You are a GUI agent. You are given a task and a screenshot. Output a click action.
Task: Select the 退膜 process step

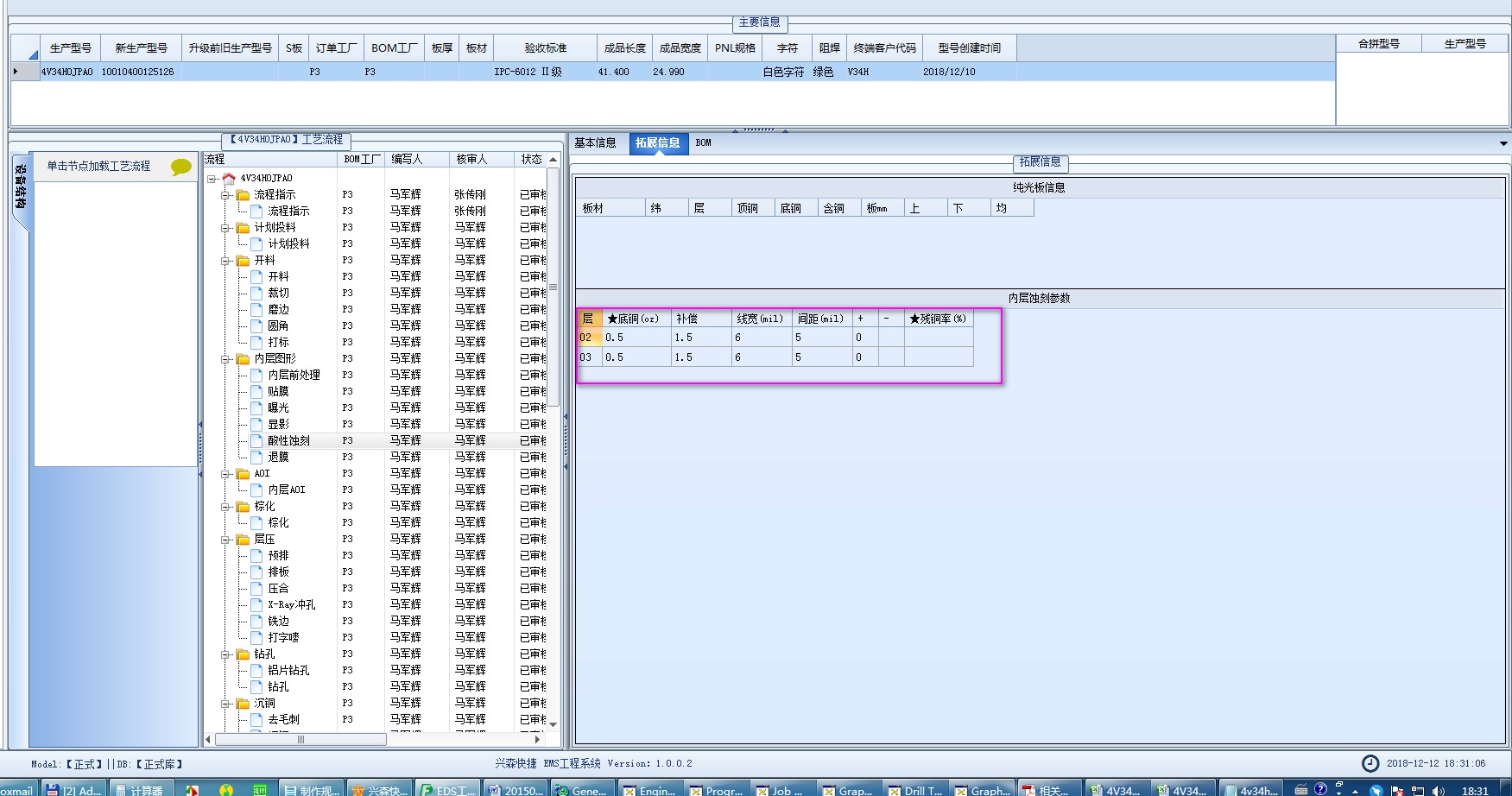coord(278,458)
